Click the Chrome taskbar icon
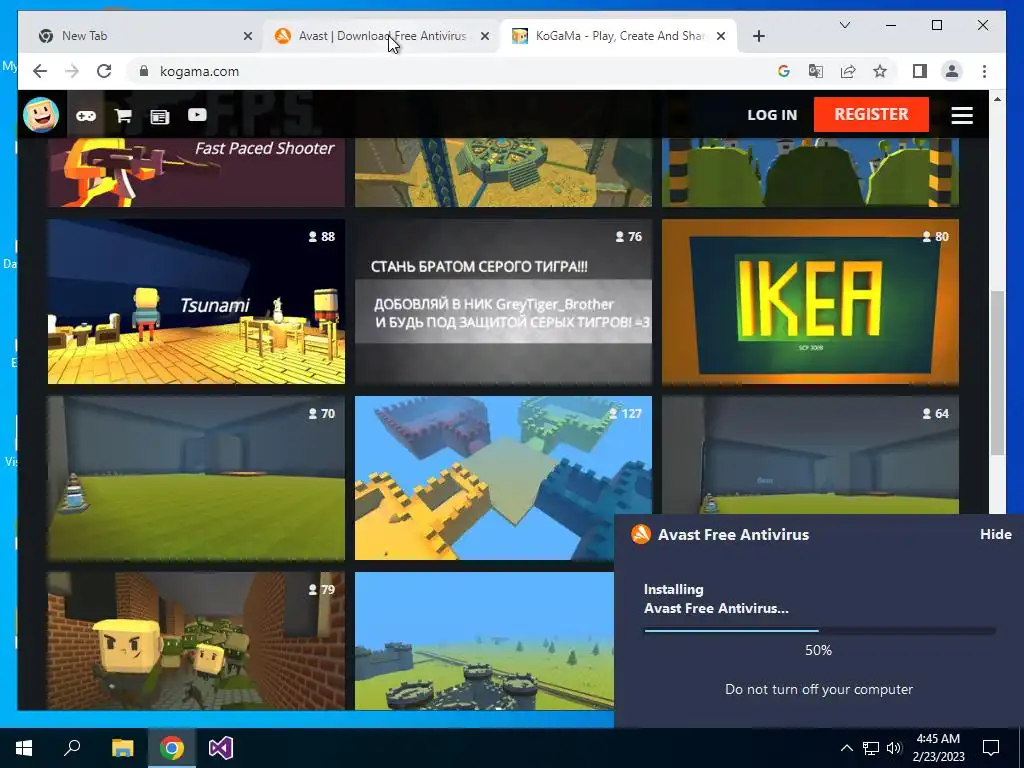The width and height of the screenshot is (1024, 768). click(x=172, y=748)
